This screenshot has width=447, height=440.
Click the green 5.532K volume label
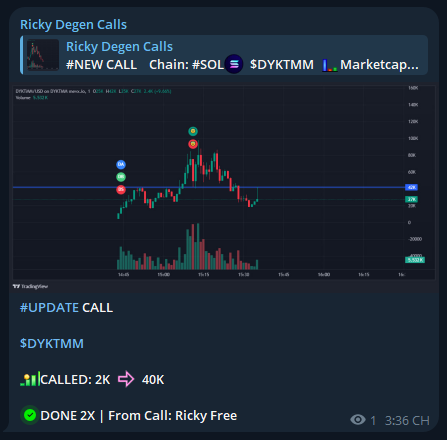[415, 260]
